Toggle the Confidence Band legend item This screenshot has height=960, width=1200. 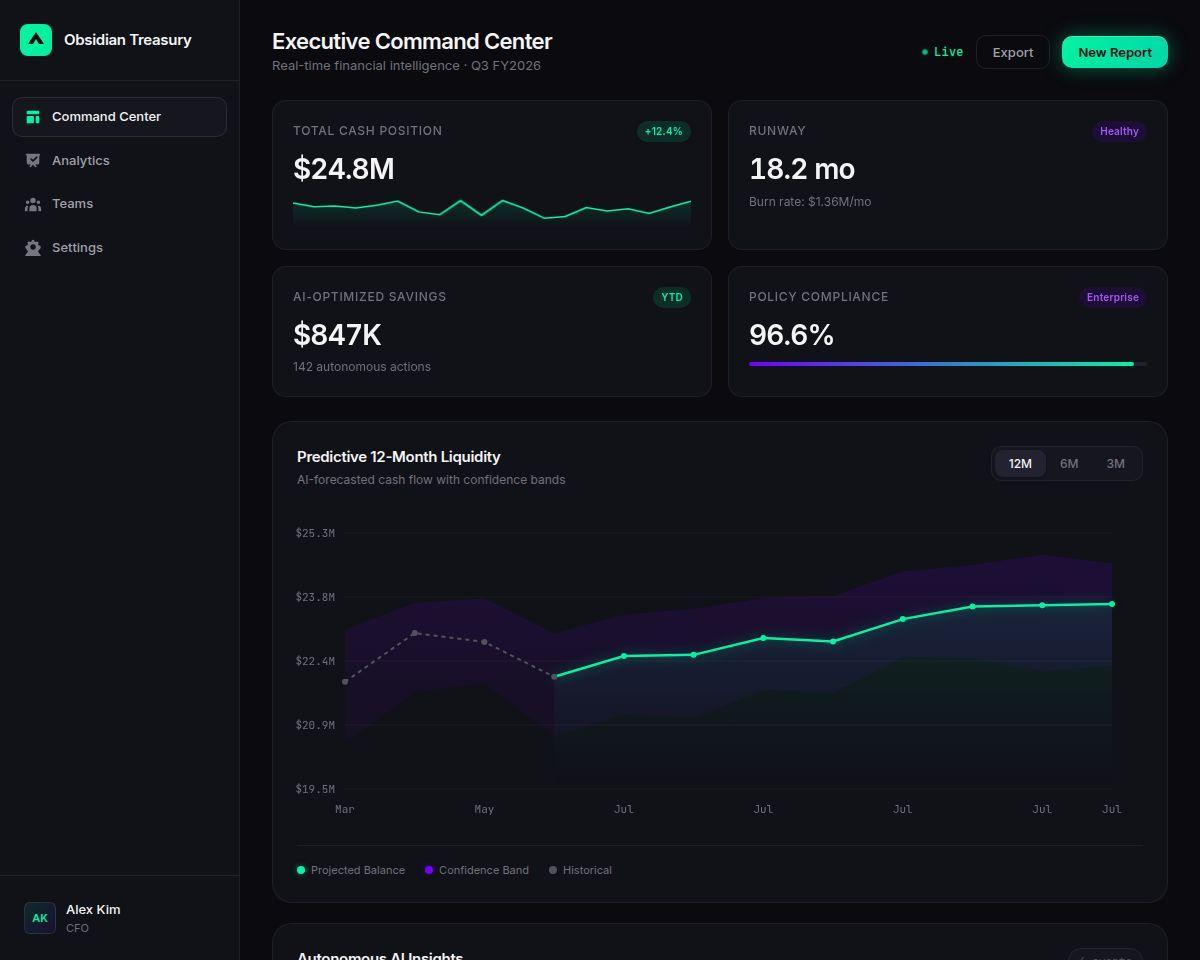pyautogui.click(x=477, y=870)
